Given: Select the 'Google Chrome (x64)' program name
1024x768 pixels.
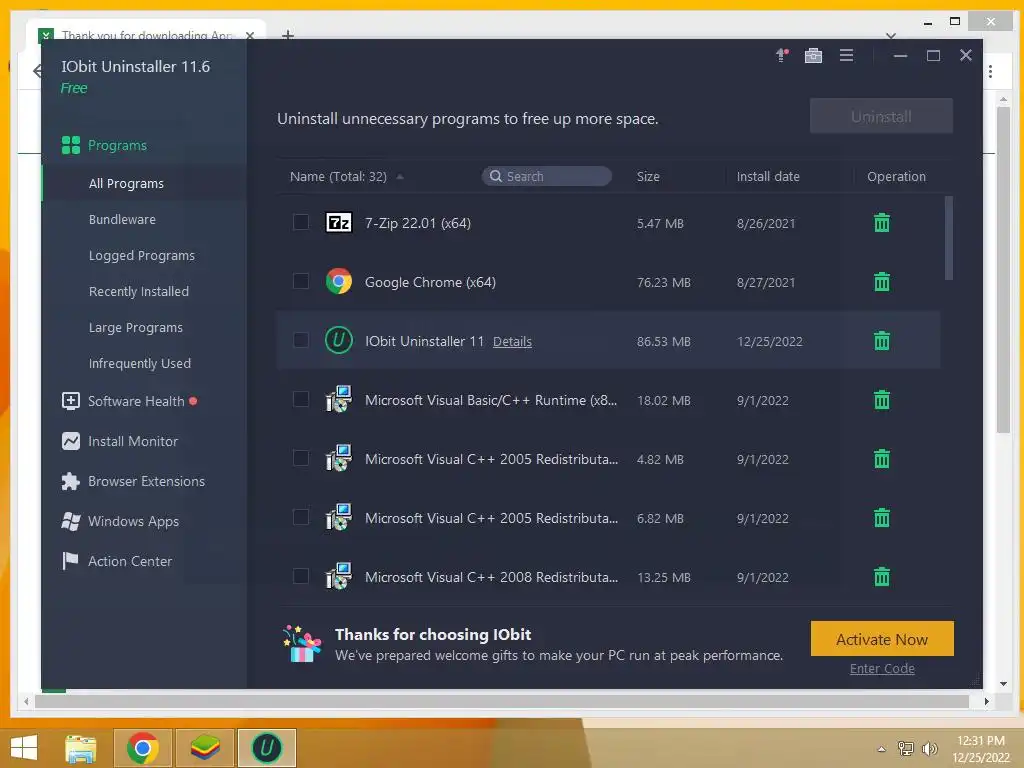Looking at the screenshot, I should [430, 282].
